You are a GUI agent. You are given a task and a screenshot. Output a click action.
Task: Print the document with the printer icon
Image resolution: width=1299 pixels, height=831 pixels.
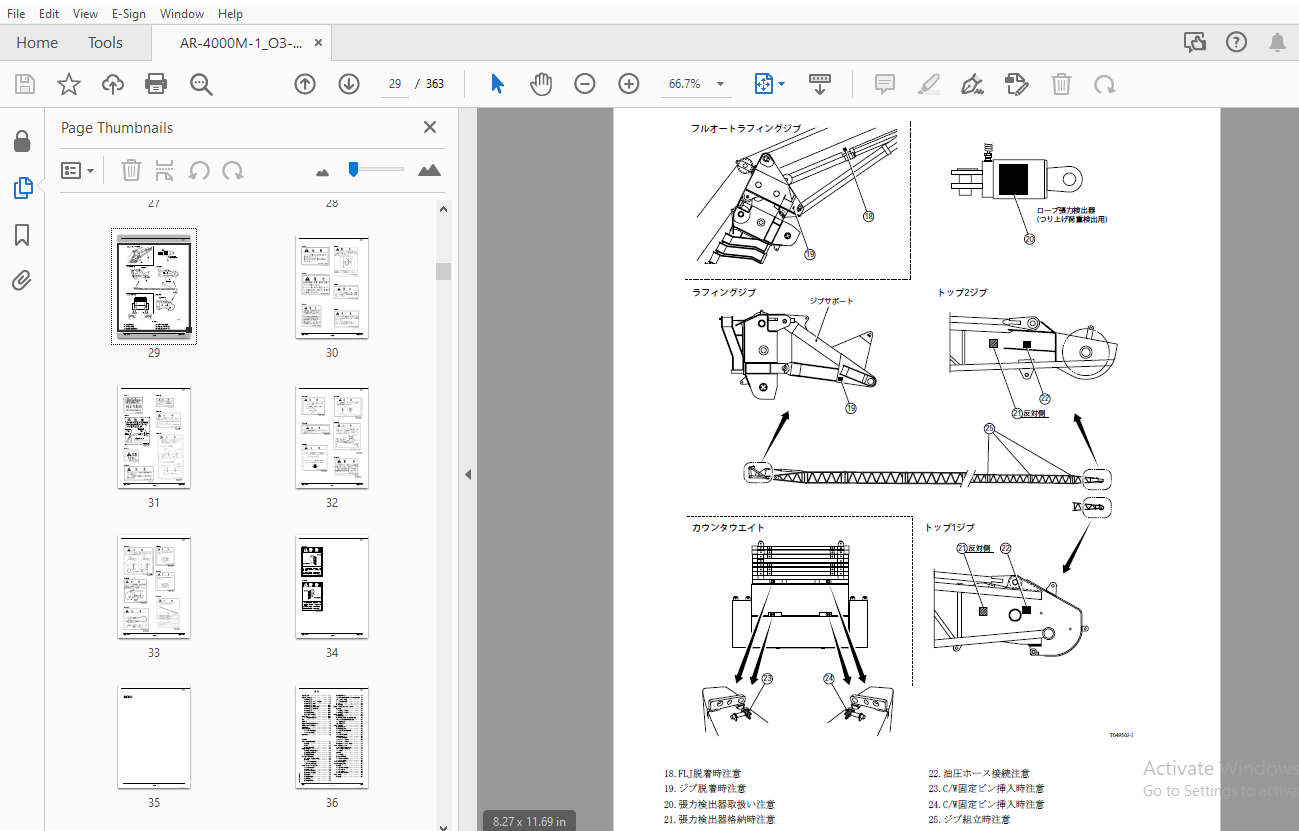[x=156, y=84]
